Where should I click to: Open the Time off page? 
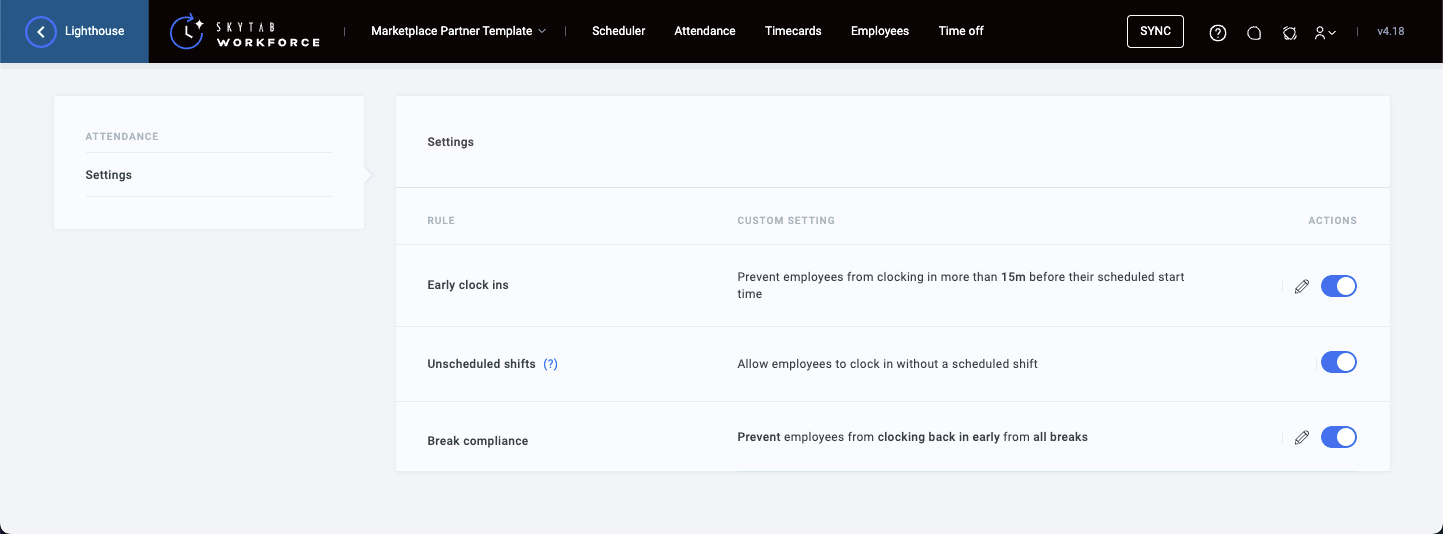(x=960, y=31)
